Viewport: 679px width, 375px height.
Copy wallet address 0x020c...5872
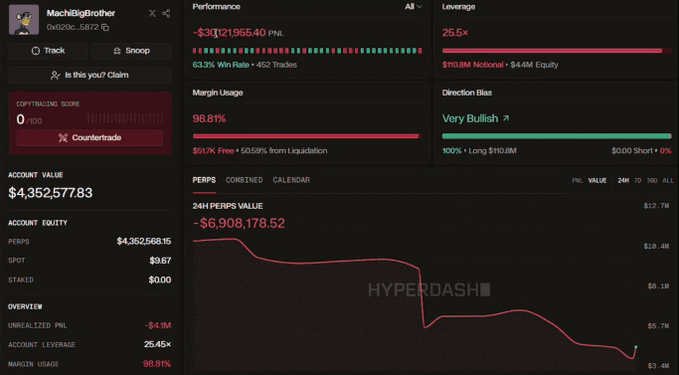[105, 27]
